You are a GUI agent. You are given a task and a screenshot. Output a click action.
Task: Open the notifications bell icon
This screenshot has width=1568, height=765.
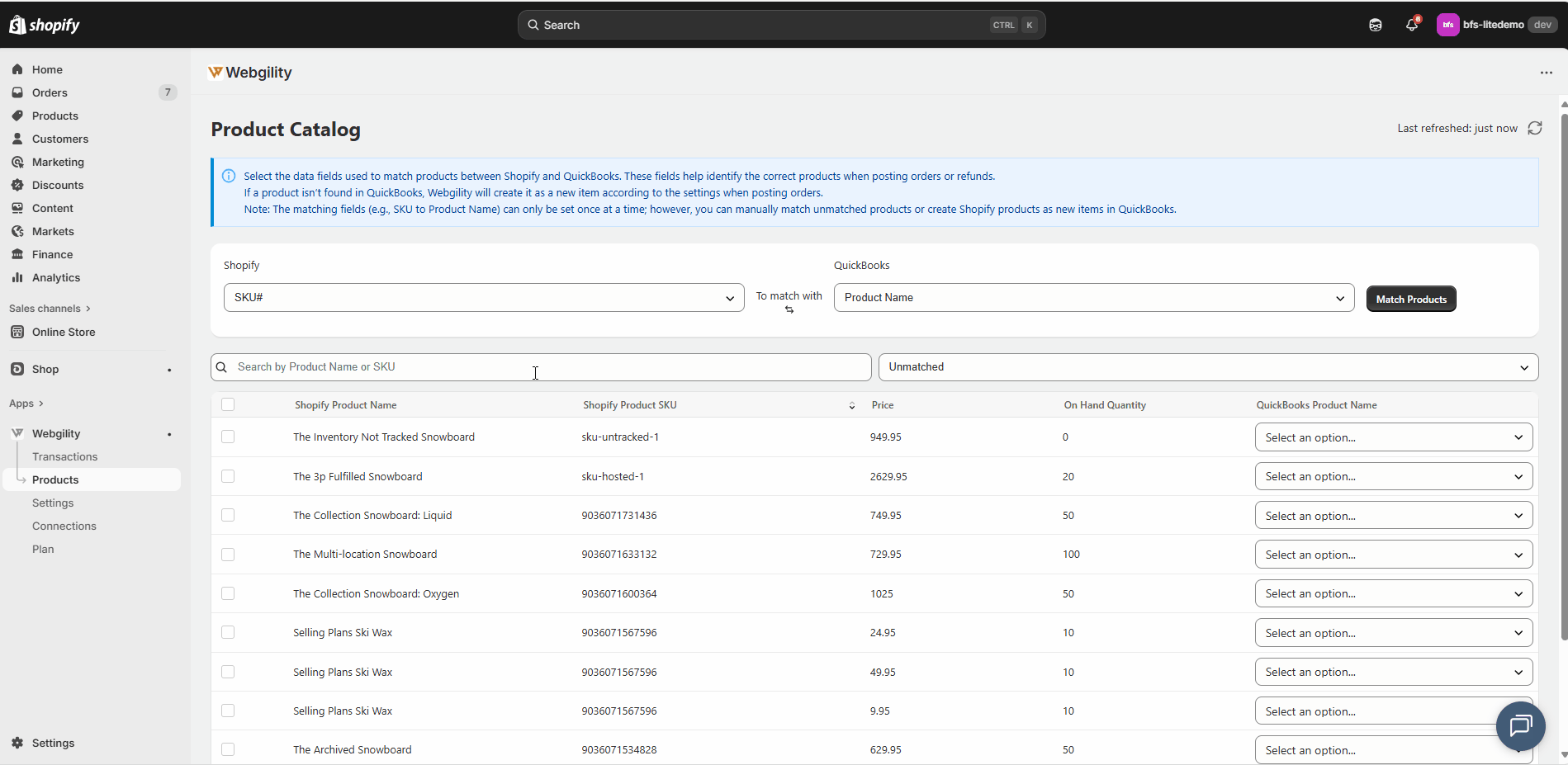(1411, 25)
